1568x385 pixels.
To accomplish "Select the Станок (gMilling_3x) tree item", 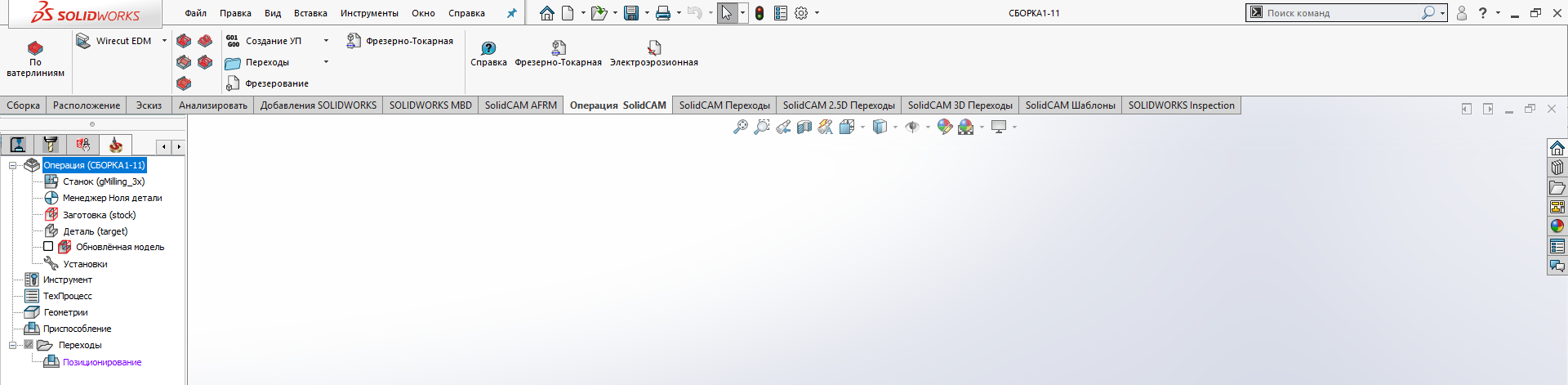I will tap(104, 181).
